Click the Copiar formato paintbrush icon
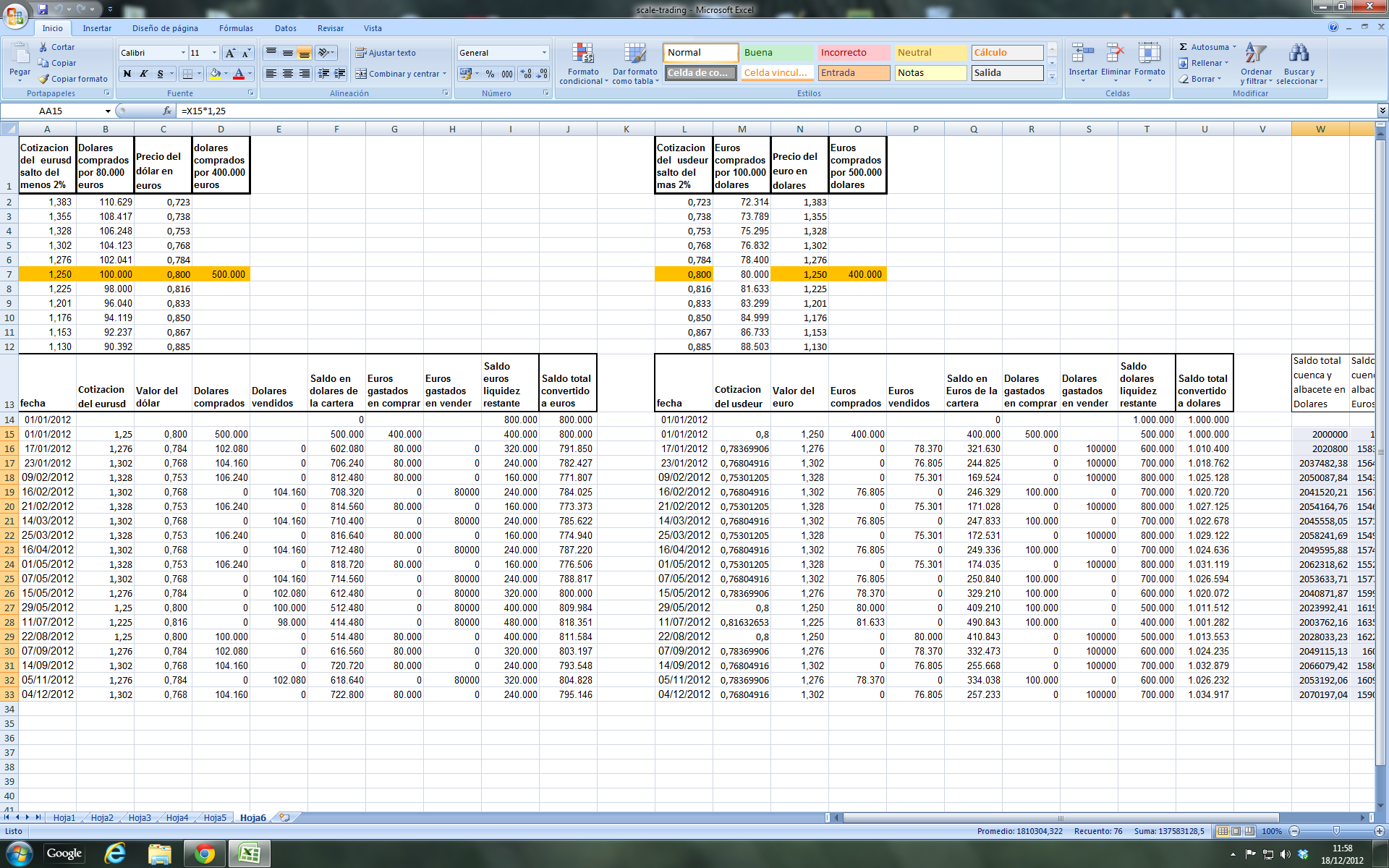Image resolution: width=1389 pixels, height=868 pixels. [x=44, y=79]
